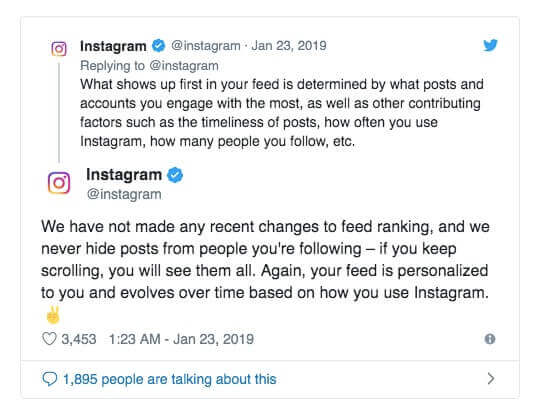Click the large Instagram profile avatar
This screenshot has height=413, width=536.
(x=59, y=183)
